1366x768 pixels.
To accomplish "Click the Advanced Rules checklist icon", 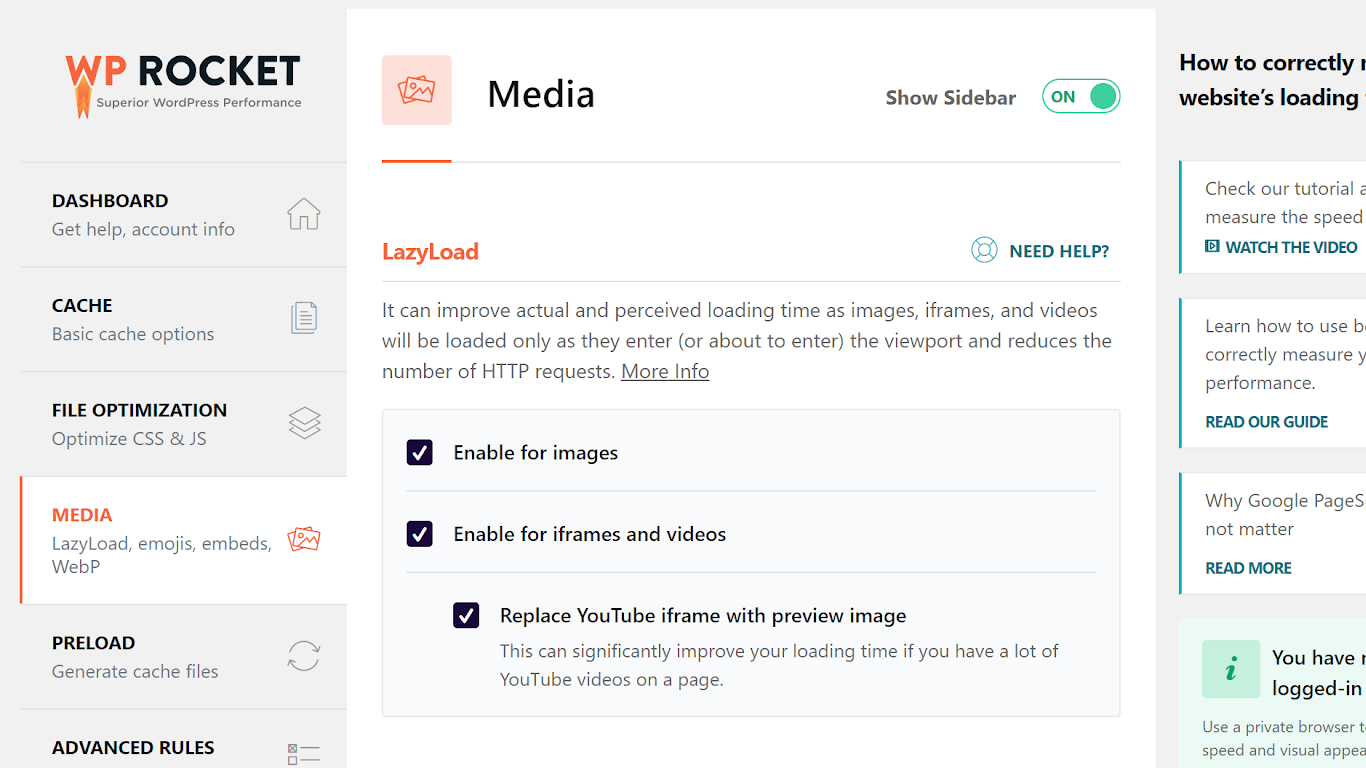I will 304,754.
